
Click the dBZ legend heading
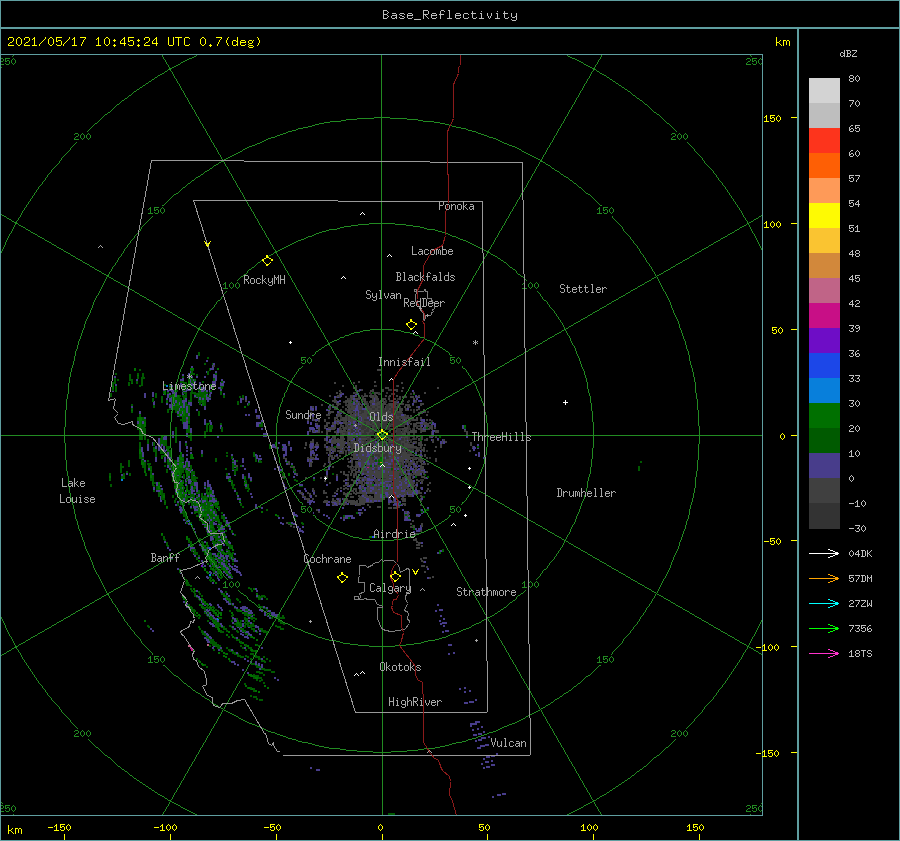coord(848,53)
